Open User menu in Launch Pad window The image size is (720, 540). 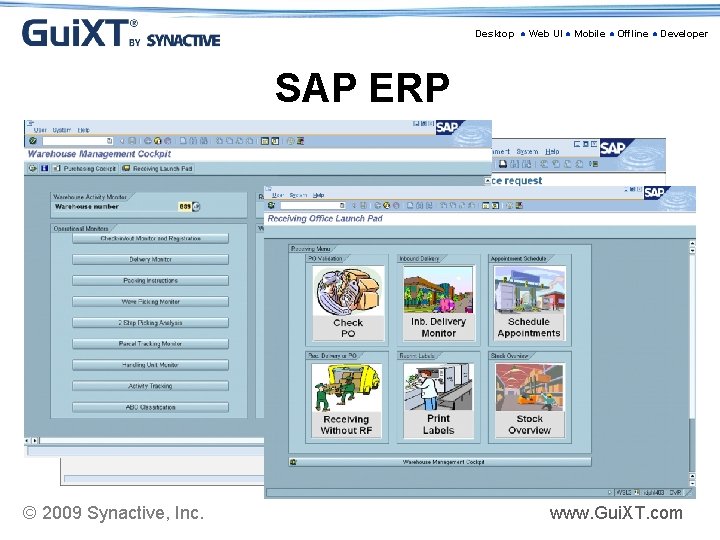point(277,195)
